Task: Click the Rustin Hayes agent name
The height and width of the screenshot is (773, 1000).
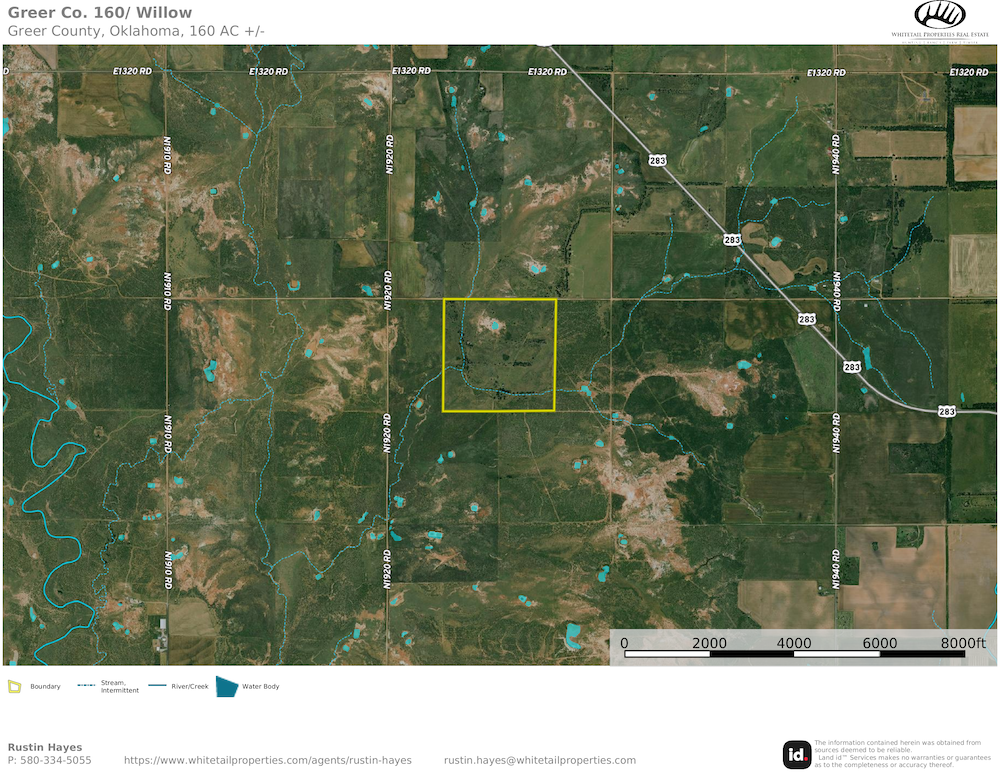Action: 45,747
